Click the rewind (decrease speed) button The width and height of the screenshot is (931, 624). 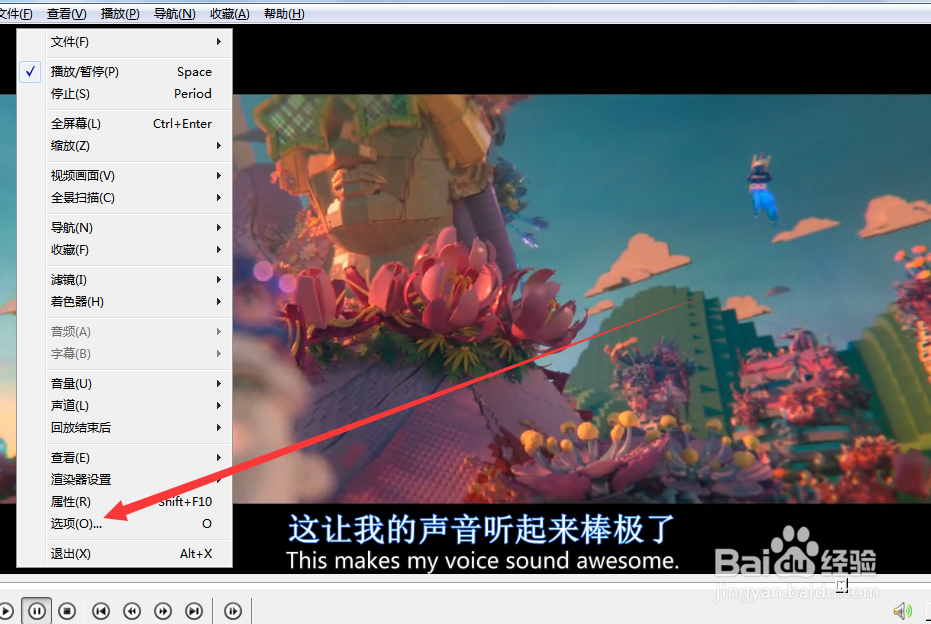(132, 611)
